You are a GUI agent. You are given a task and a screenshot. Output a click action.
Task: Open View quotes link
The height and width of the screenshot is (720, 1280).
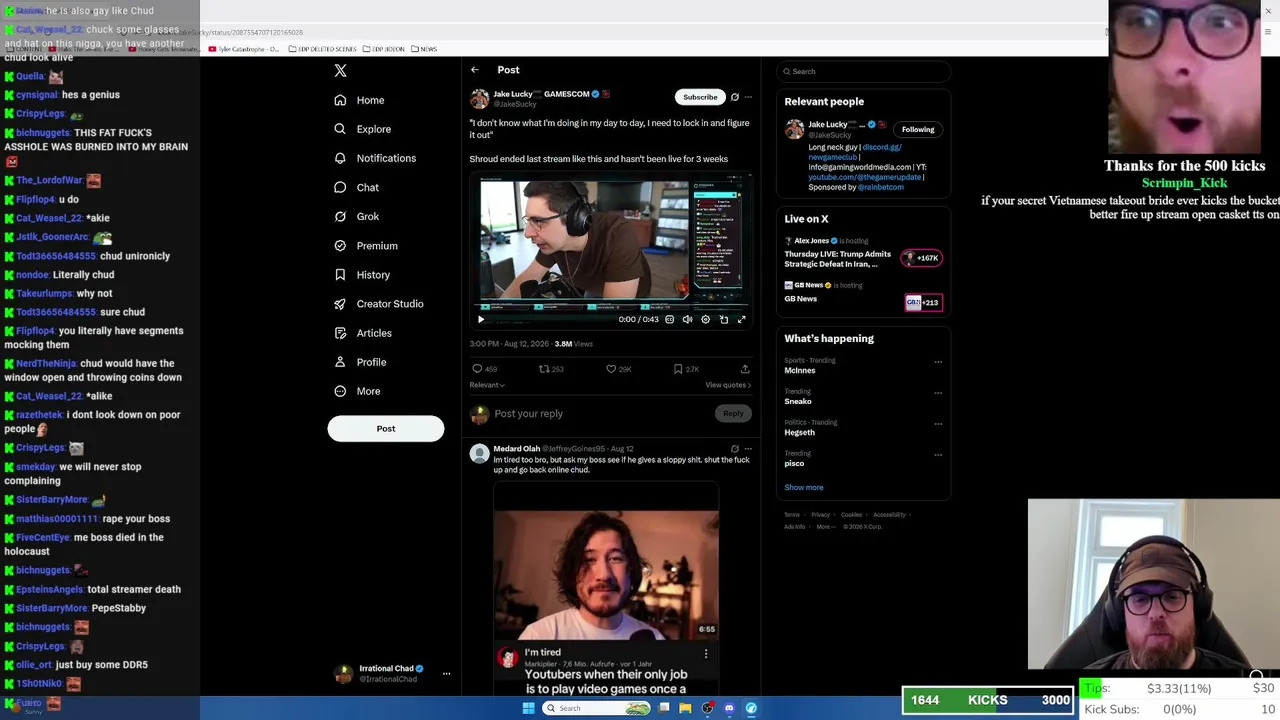click(728, 385)
